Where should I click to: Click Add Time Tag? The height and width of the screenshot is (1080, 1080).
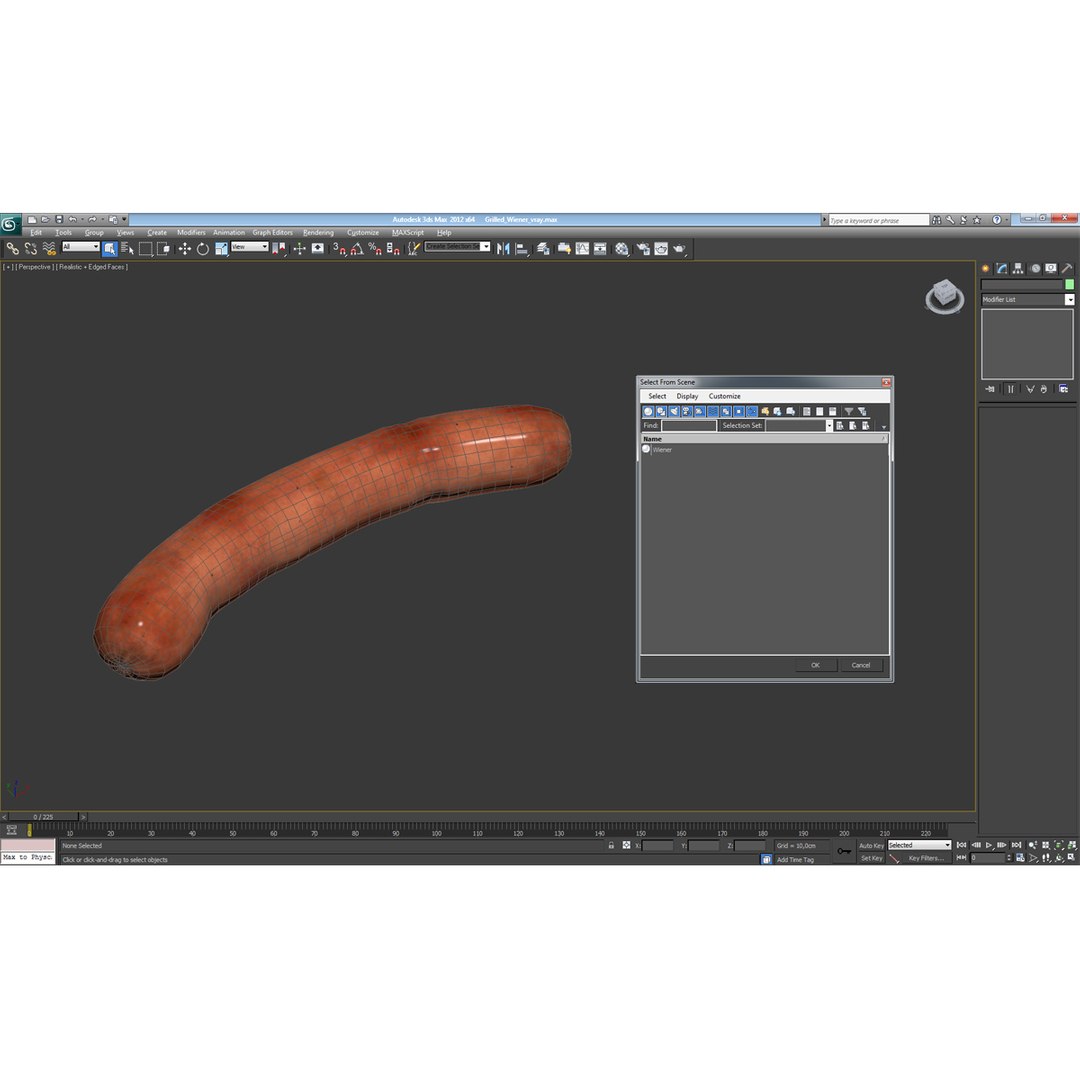click(x=796, y=860)
